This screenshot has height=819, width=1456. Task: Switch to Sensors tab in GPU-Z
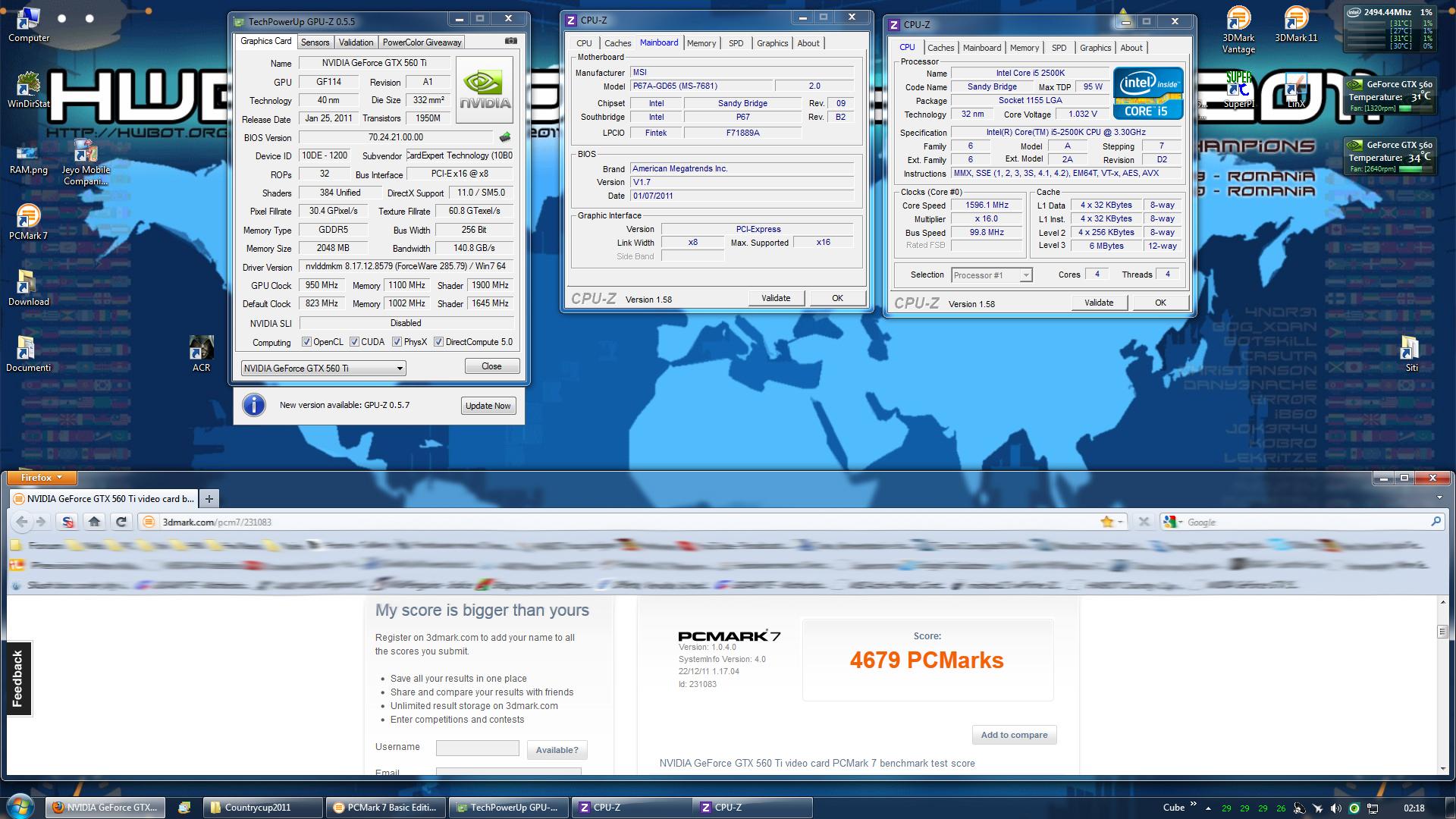coord(315,42)
